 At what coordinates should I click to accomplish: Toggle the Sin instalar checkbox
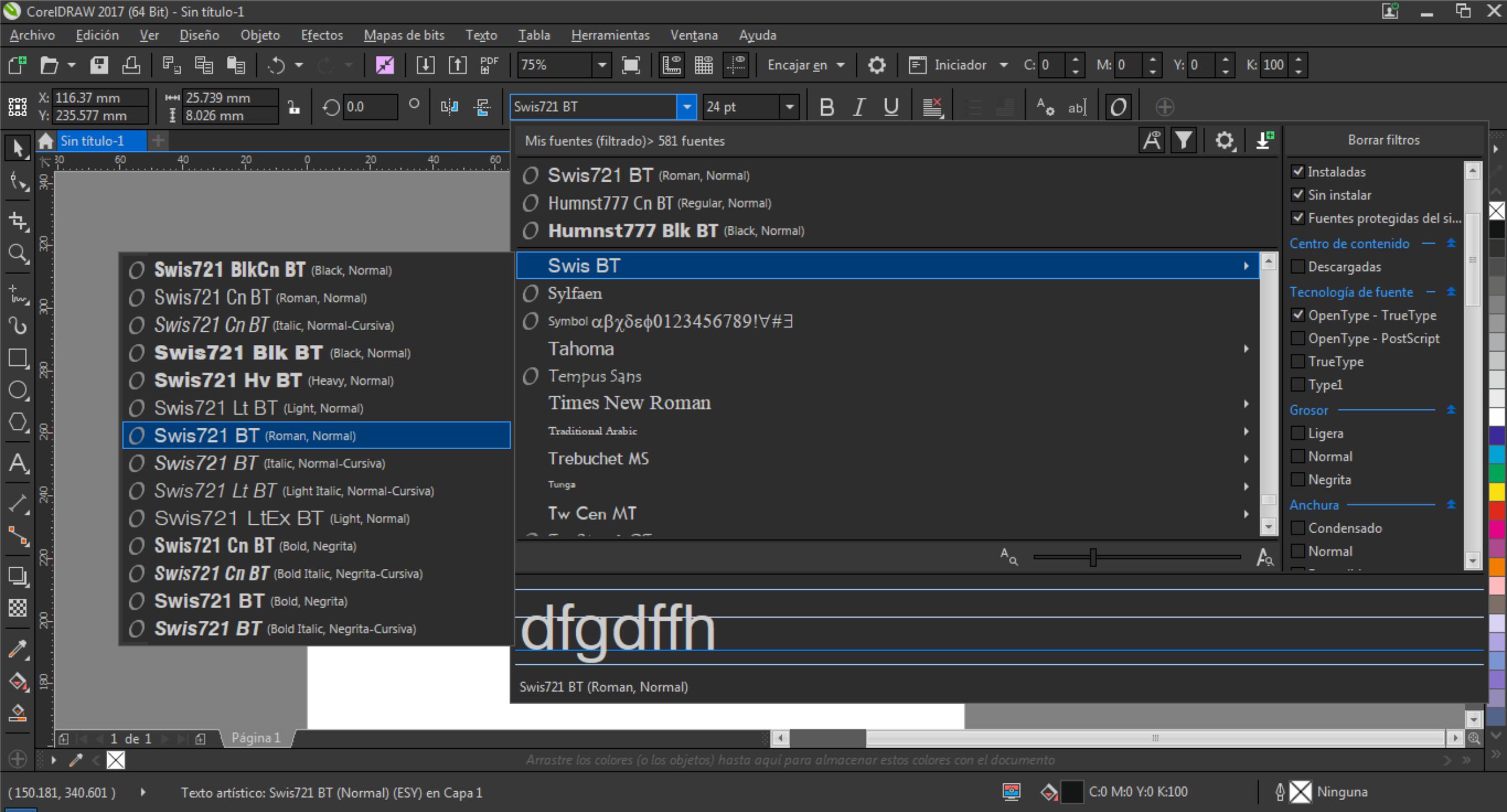1298,195
